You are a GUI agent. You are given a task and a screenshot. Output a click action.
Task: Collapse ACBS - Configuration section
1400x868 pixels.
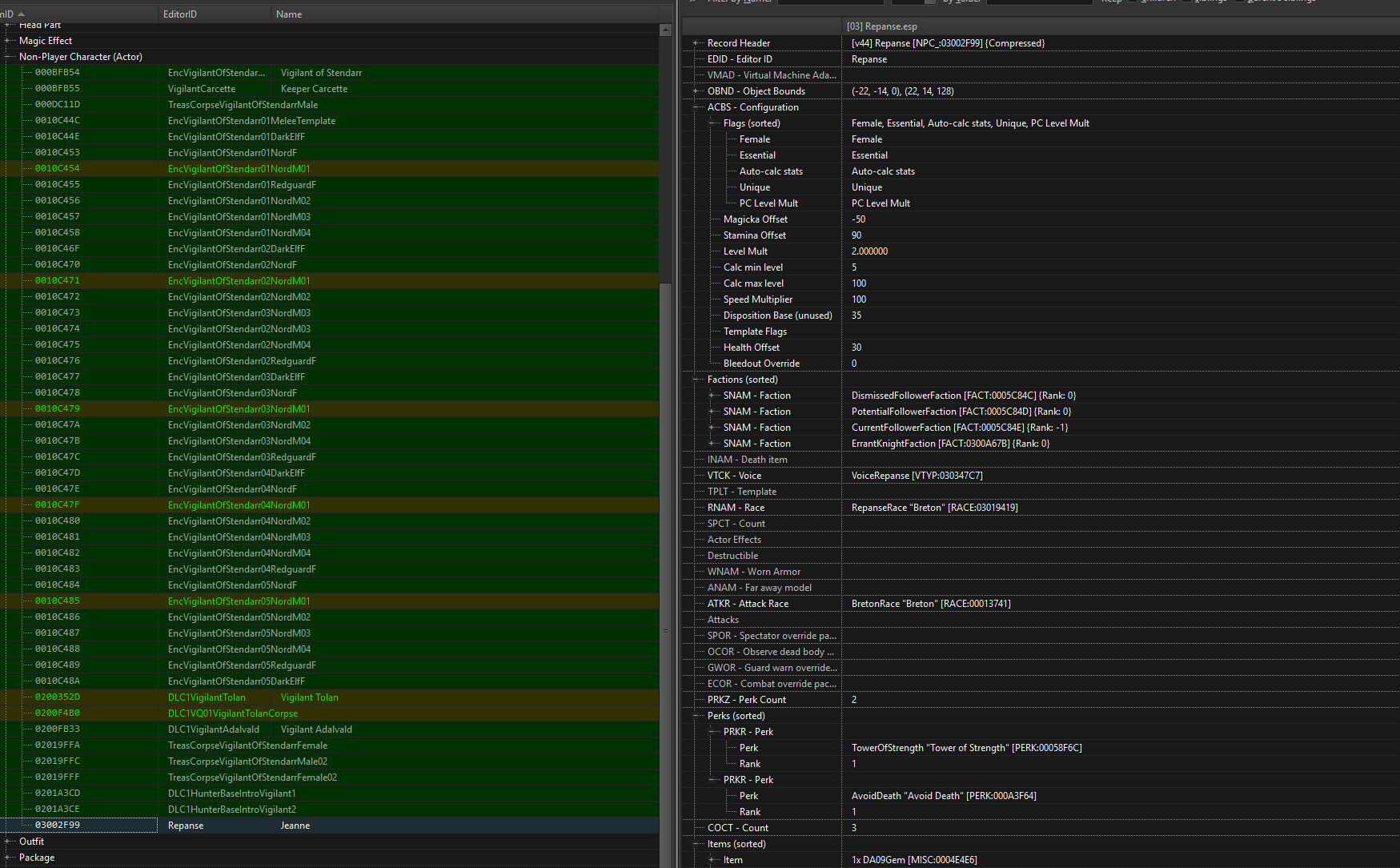pyautogui.click(x=696, y=107)
